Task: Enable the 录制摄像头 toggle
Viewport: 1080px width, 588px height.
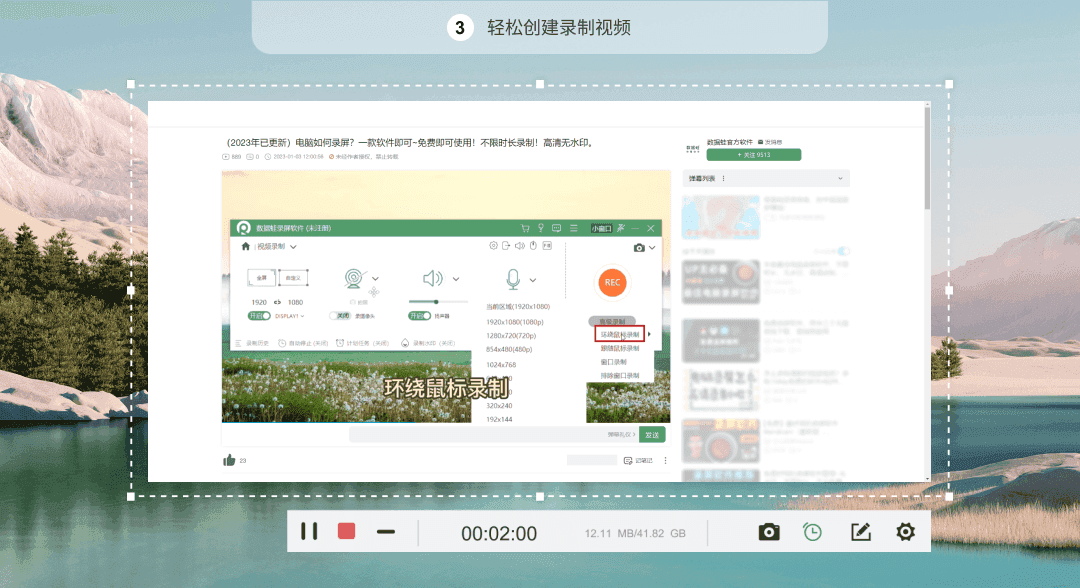Action: [339, 316]
